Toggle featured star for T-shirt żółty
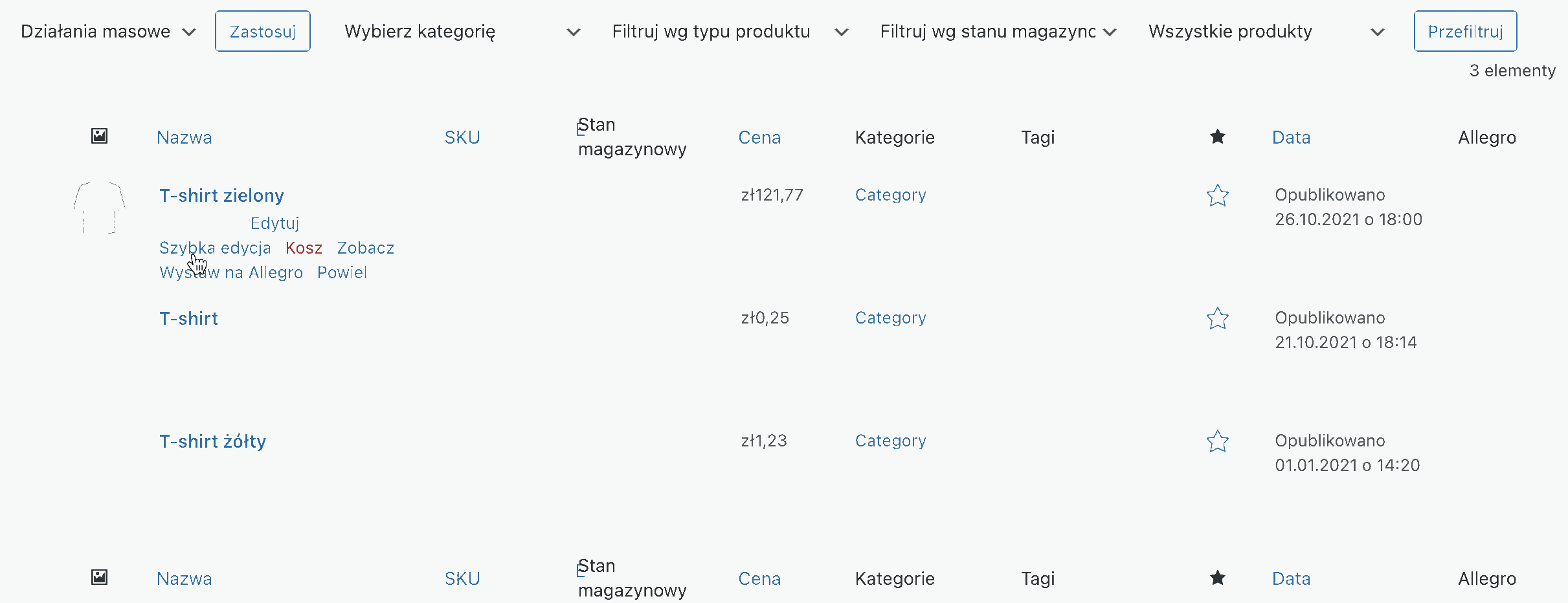The image size is (1568, 603). [1217, 441]
